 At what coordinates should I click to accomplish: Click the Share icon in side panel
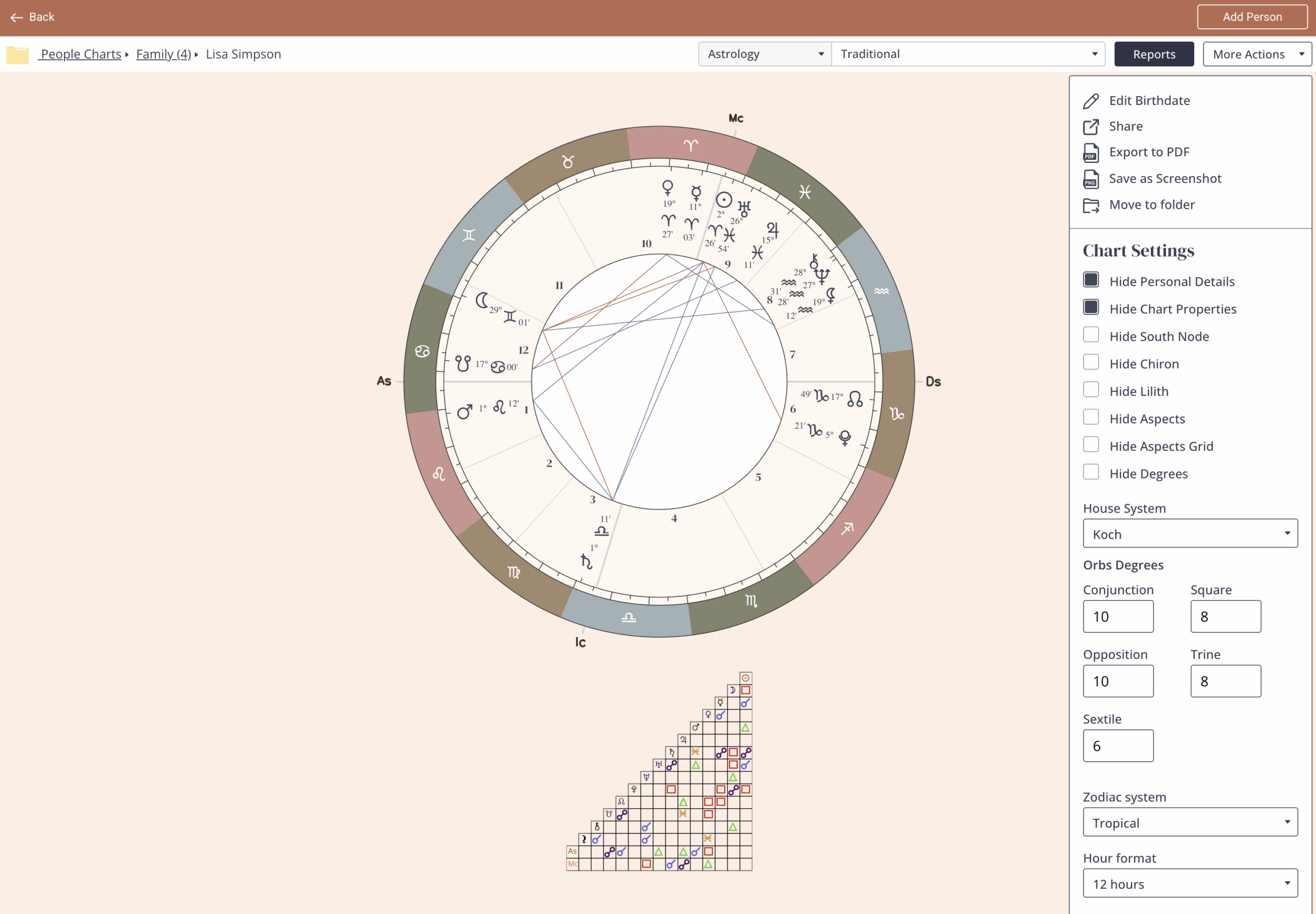click(1090, 126)
